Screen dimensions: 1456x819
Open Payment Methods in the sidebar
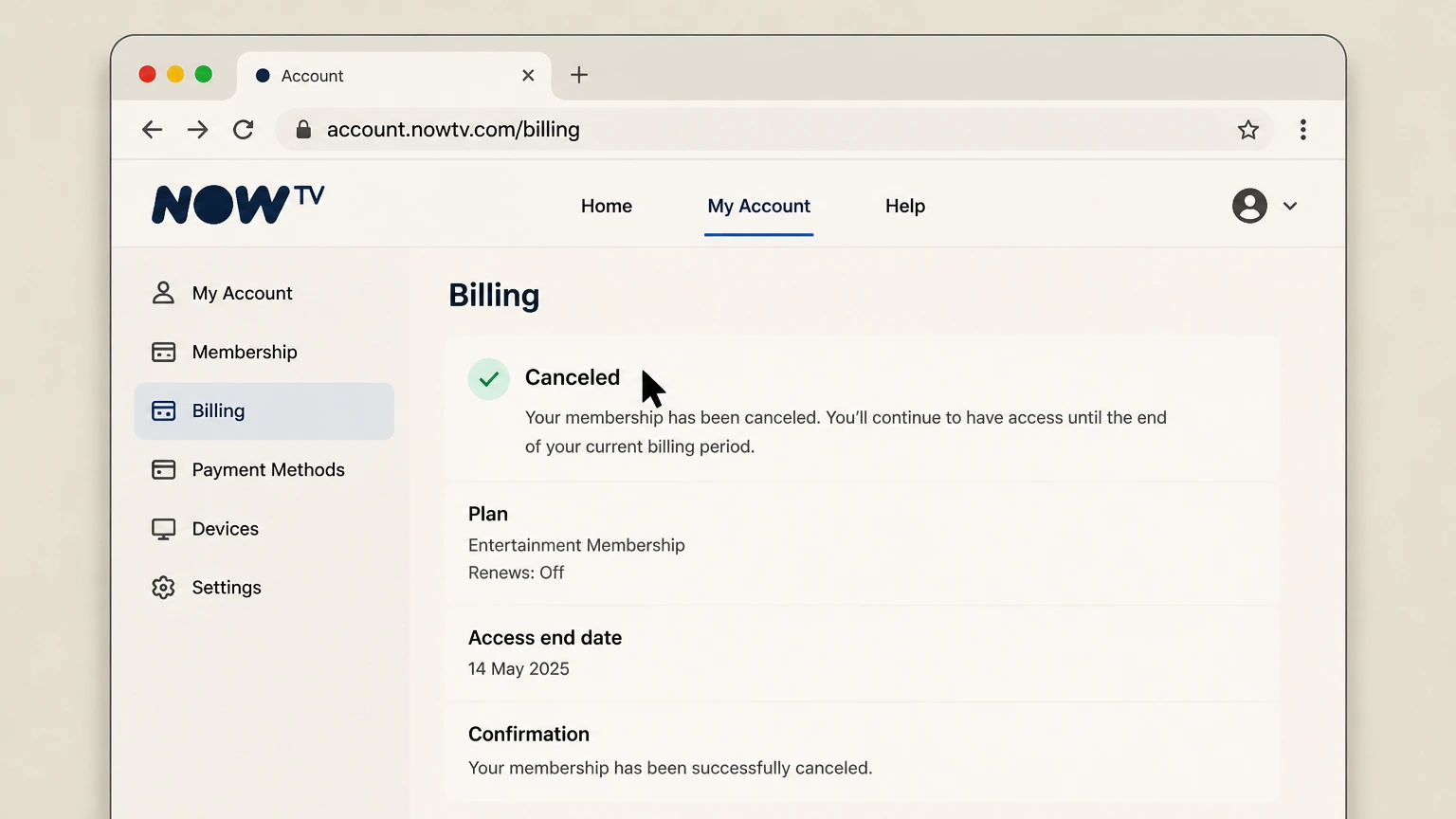(x=264, y=469)
